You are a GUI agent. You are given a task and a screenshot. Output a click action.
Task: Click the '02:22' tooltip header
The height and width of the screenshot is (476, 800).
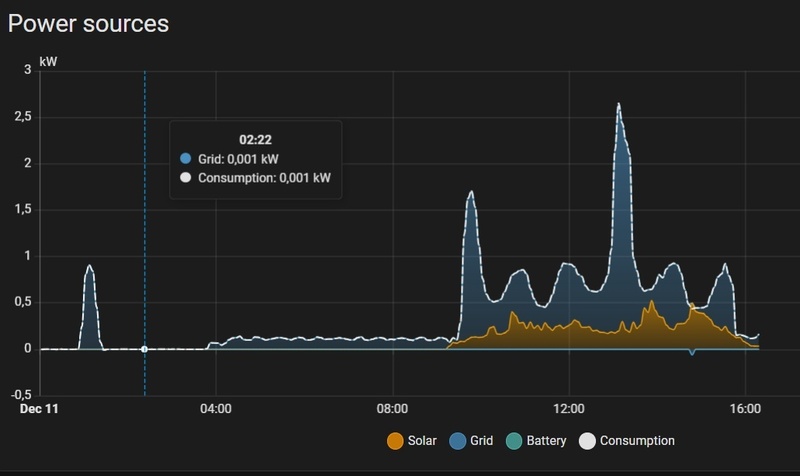click(x=256, y=140)
